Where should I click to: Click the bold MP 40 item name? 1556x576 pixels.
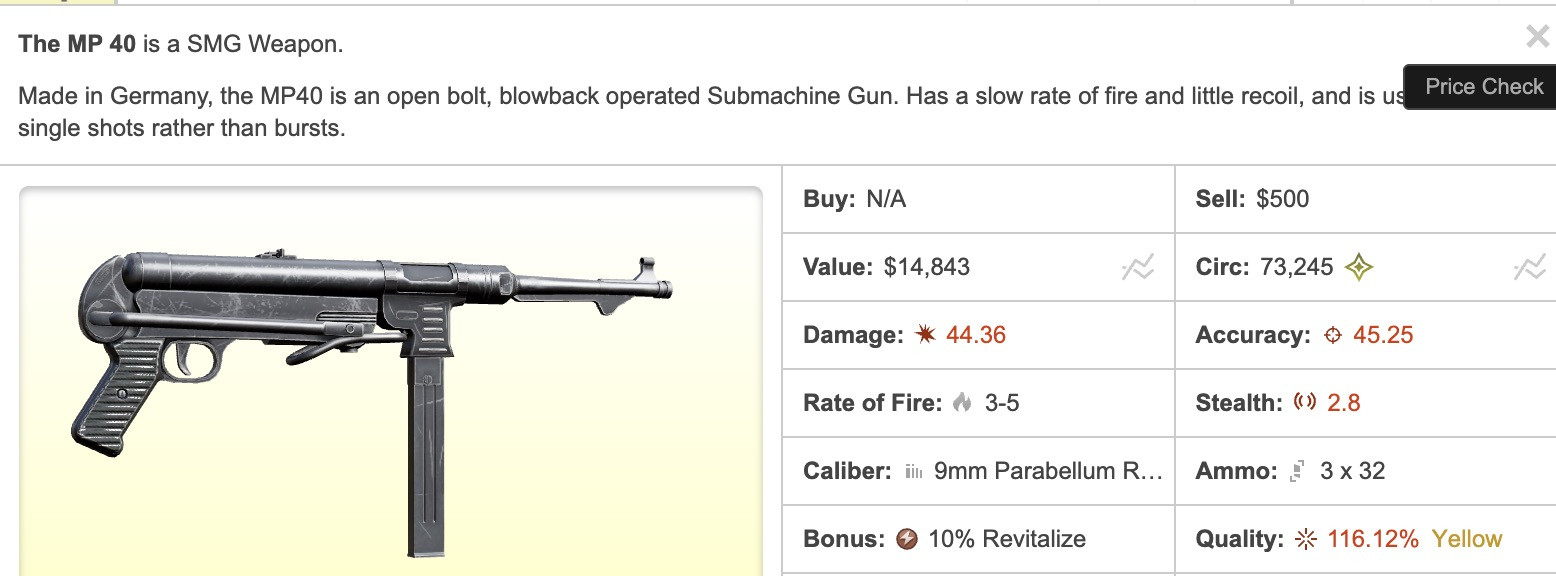tap(79, 44)
